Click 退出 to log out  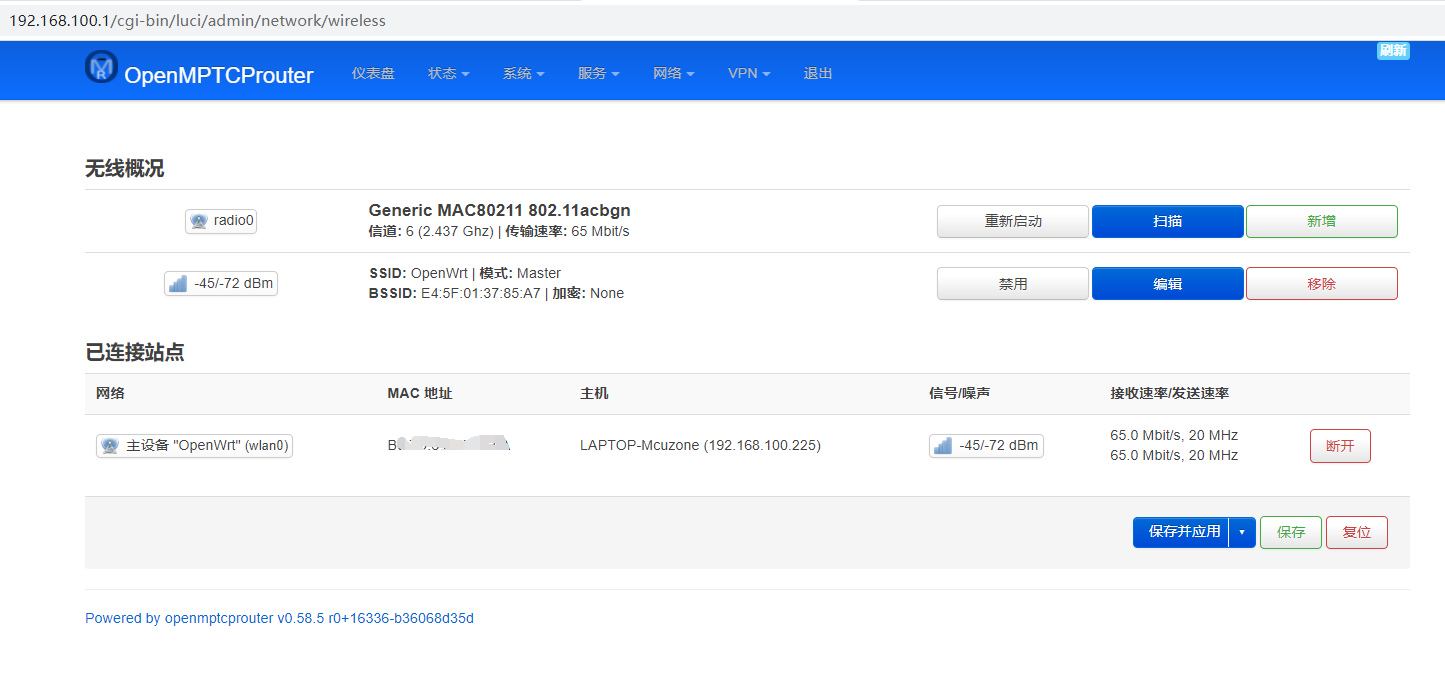pos(817,72)
